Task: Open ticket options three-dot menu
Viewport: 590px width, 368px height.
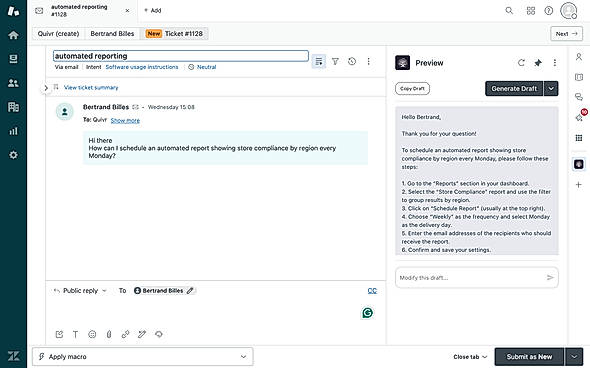Action: [368, 61]
